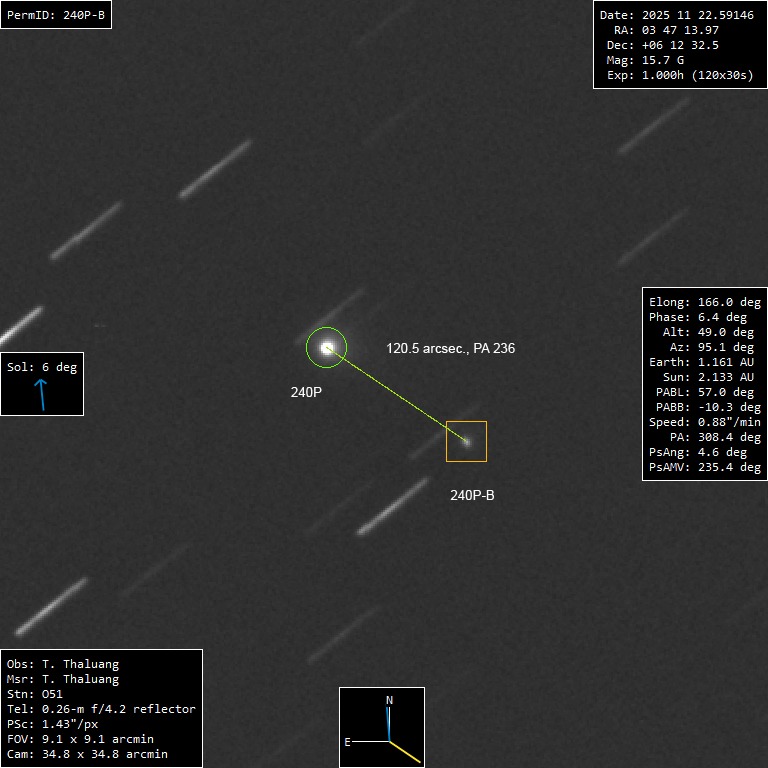Click the PsAMV: 235.4 deg entry
Viewport: 768px width, 768px height.
pyautogui.click(x=704, y=467)
